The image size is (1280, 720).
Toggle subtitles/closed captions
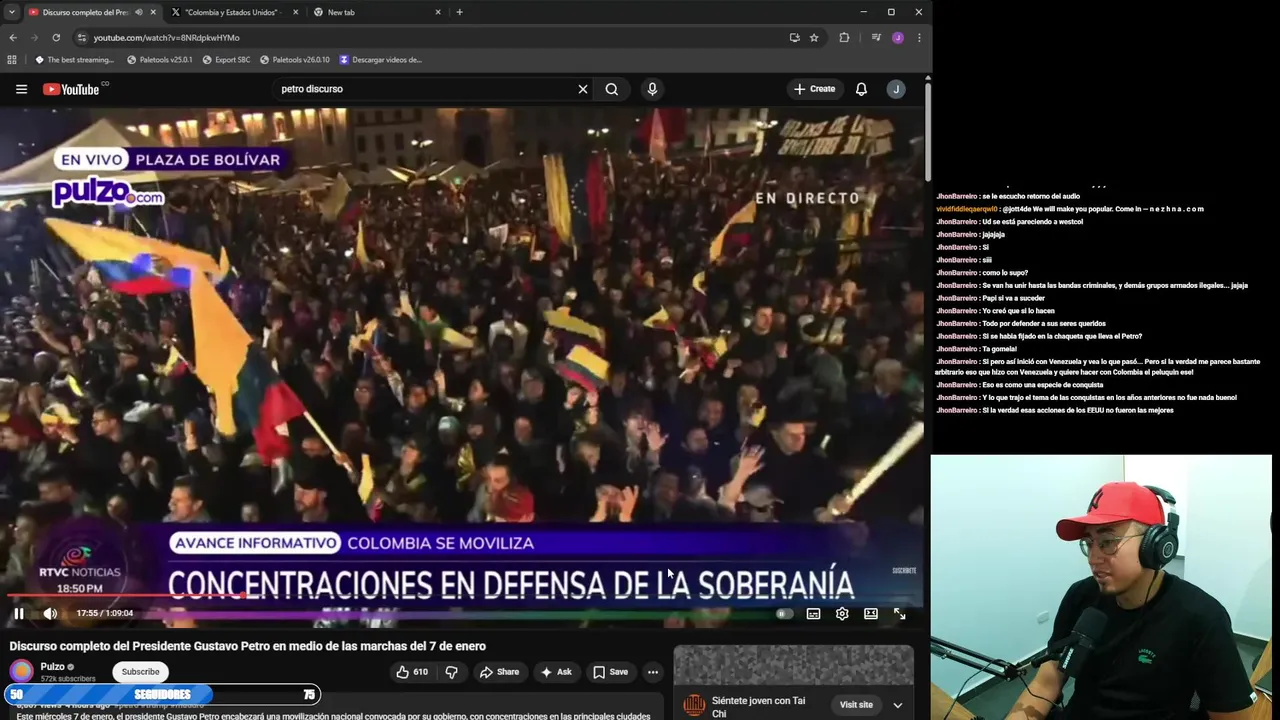[x=814, y=614]
